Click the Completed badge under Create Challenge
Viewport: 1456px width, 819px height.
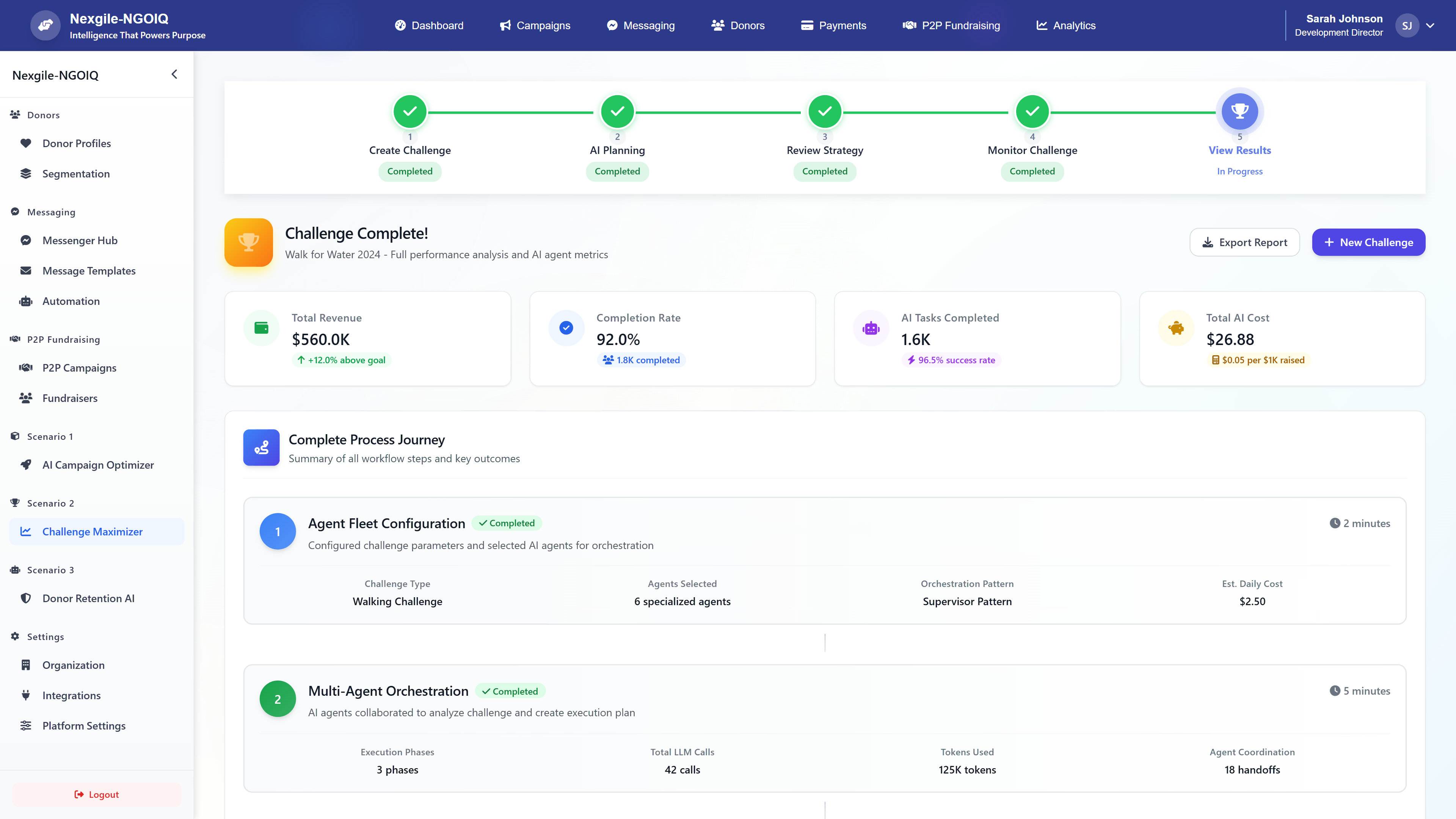410,171
